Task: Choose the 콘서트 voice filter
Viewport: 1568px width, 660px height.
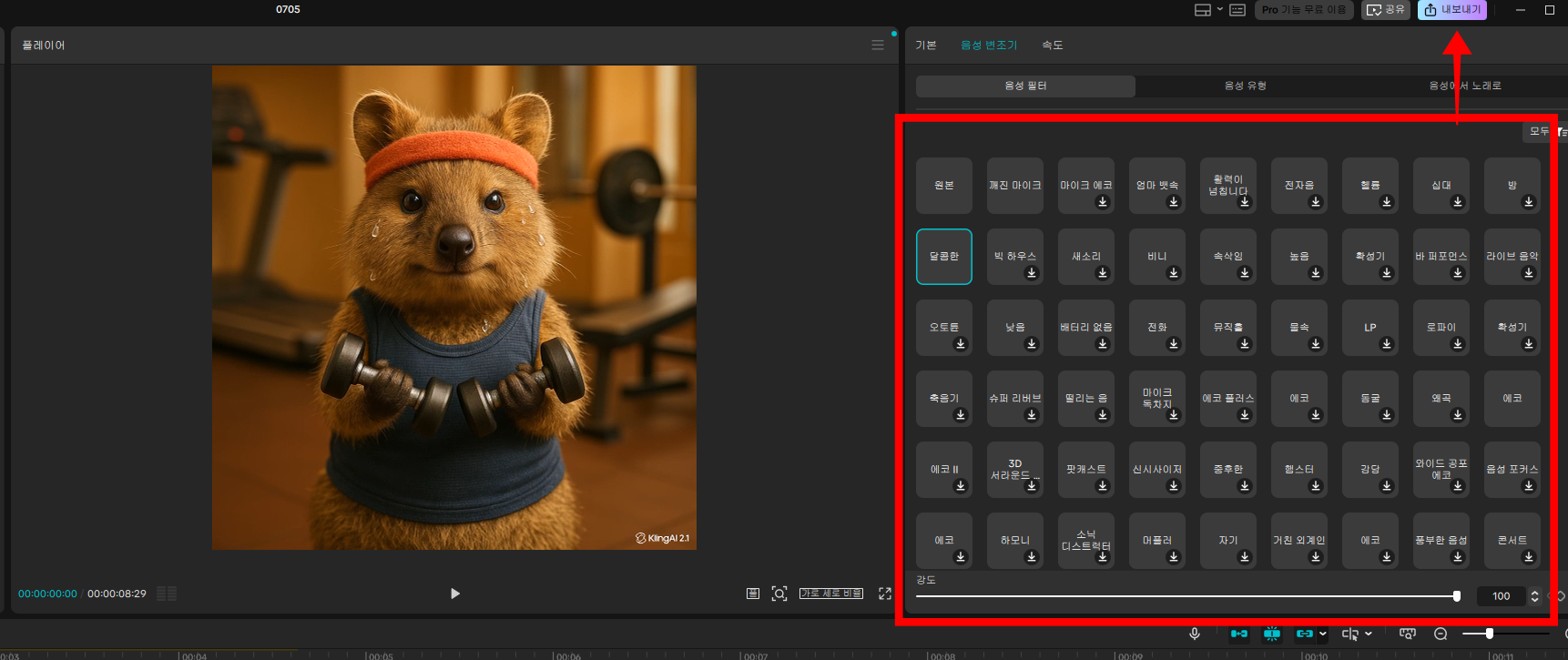Action: 1512,541
